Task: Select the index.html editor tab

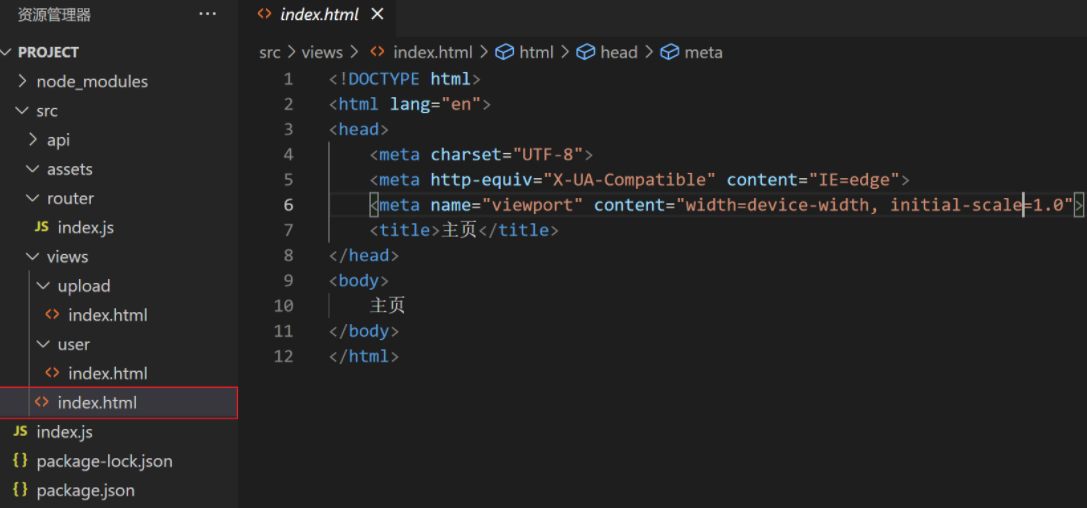Action: pyautogui.click(x=318, y=14)
